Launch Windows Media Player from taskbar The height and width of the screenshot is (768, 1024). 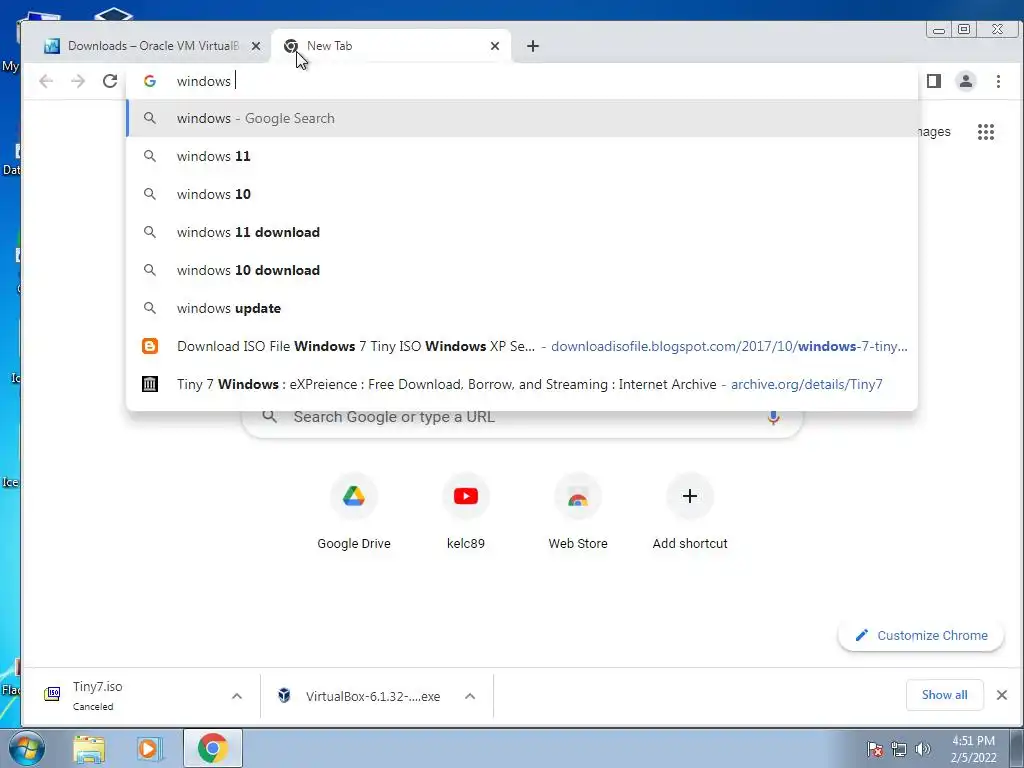point(149,749)
